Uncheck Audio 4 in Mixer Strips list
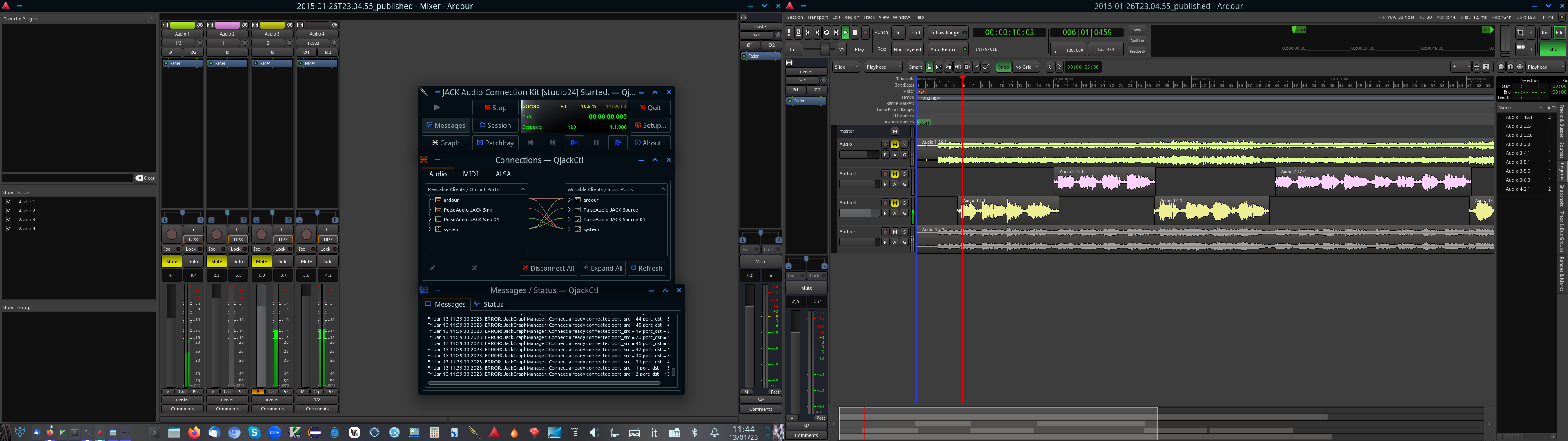The height and width of the screenshot is (441, 1568). click(9, 228)
